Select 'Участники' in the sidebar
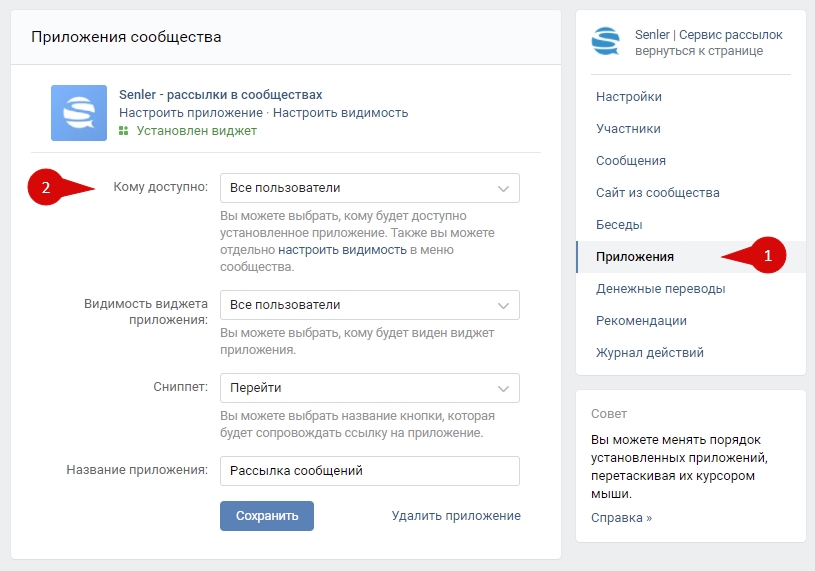The height and width of the screenshot is (571, 815). tap(628, 129)
